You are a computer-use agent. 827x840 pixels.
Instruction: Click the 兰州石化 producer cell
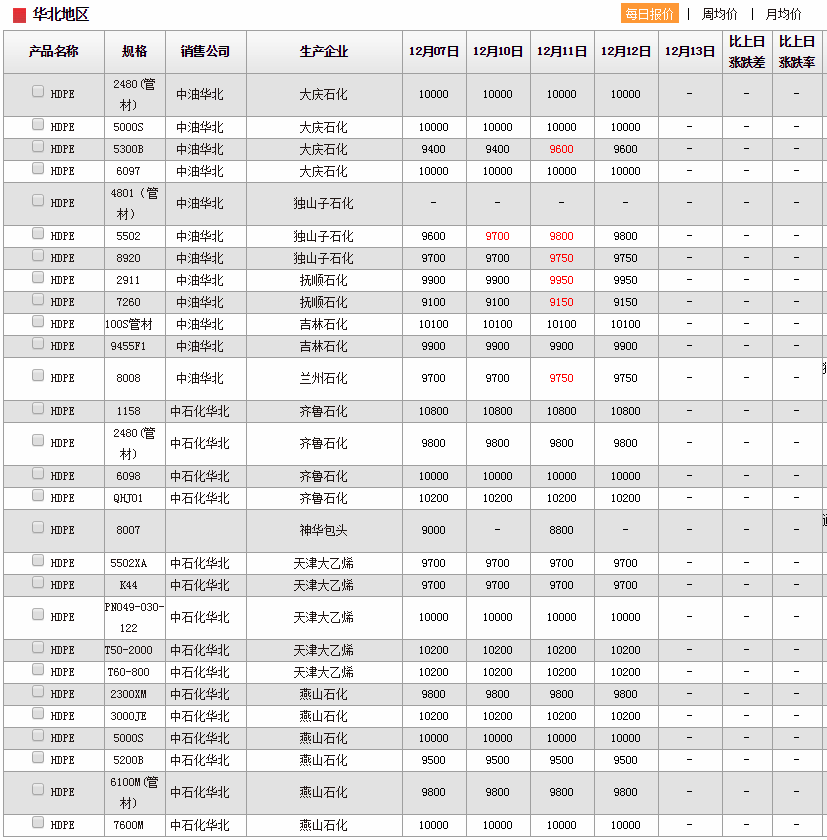pos(324,378)
